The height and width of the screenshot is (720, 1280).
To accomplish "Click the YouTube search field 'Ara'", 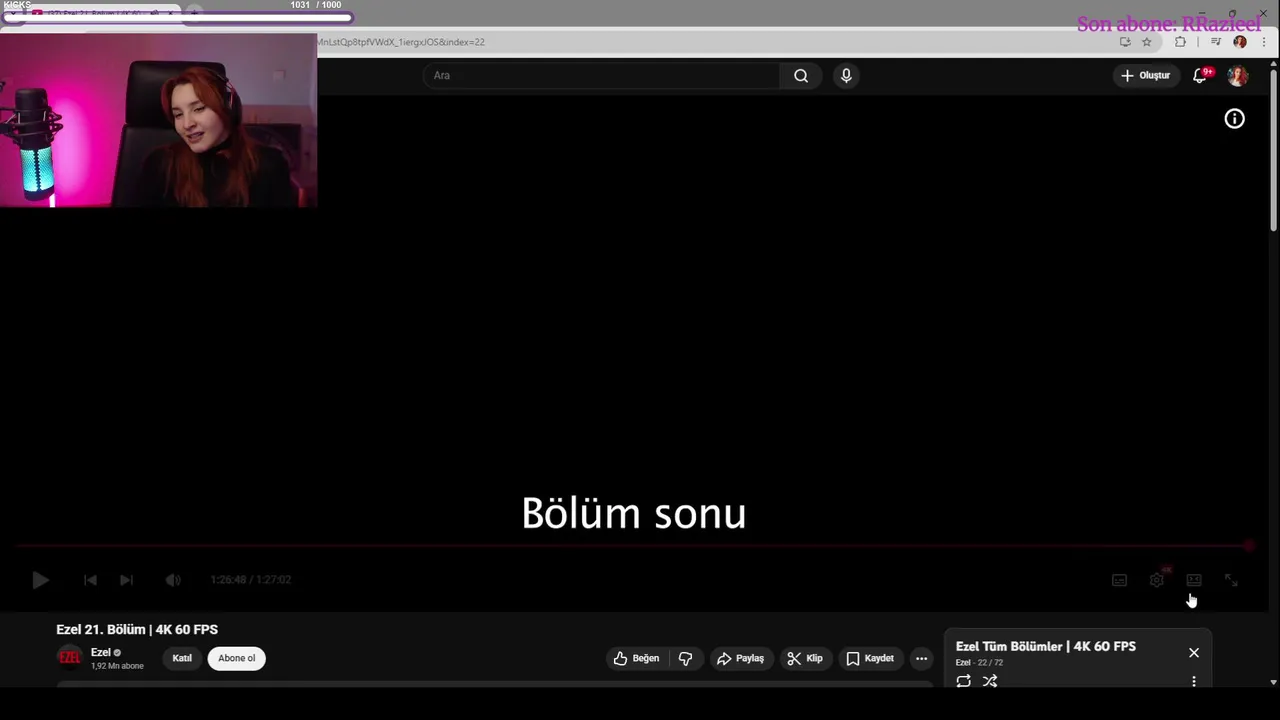I will 601,75.
